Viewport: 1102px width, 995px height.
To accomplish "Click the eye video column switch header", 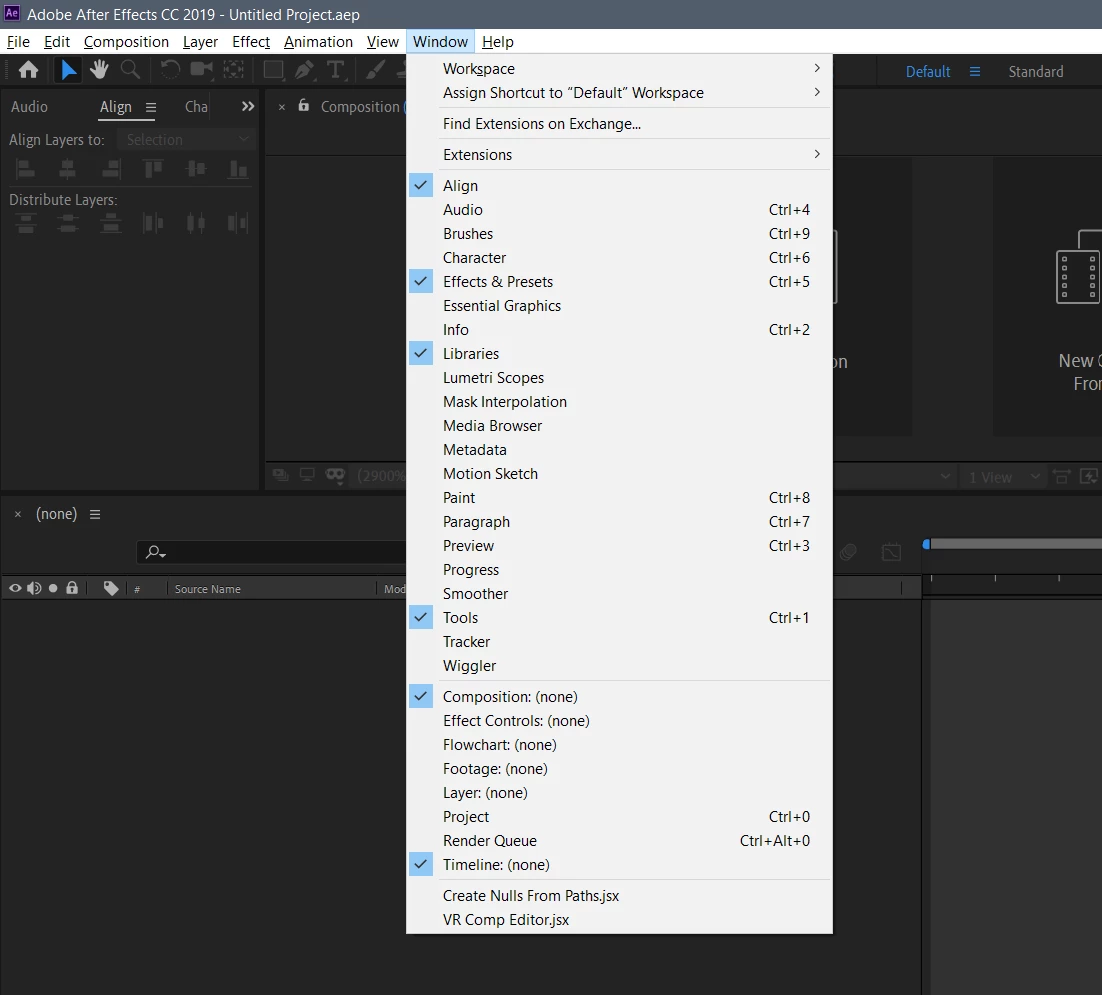I will pyautogui.click(x=15, y=588).
